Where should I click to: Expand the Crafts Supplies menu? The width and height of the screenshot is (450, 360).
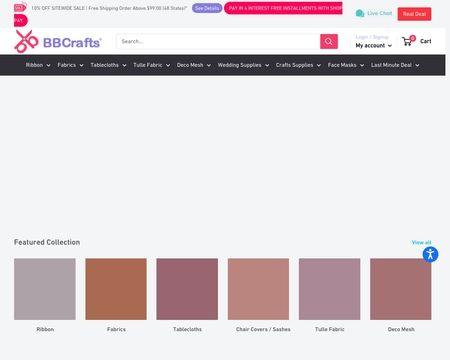pyautogui.click(x=298, y=65)
